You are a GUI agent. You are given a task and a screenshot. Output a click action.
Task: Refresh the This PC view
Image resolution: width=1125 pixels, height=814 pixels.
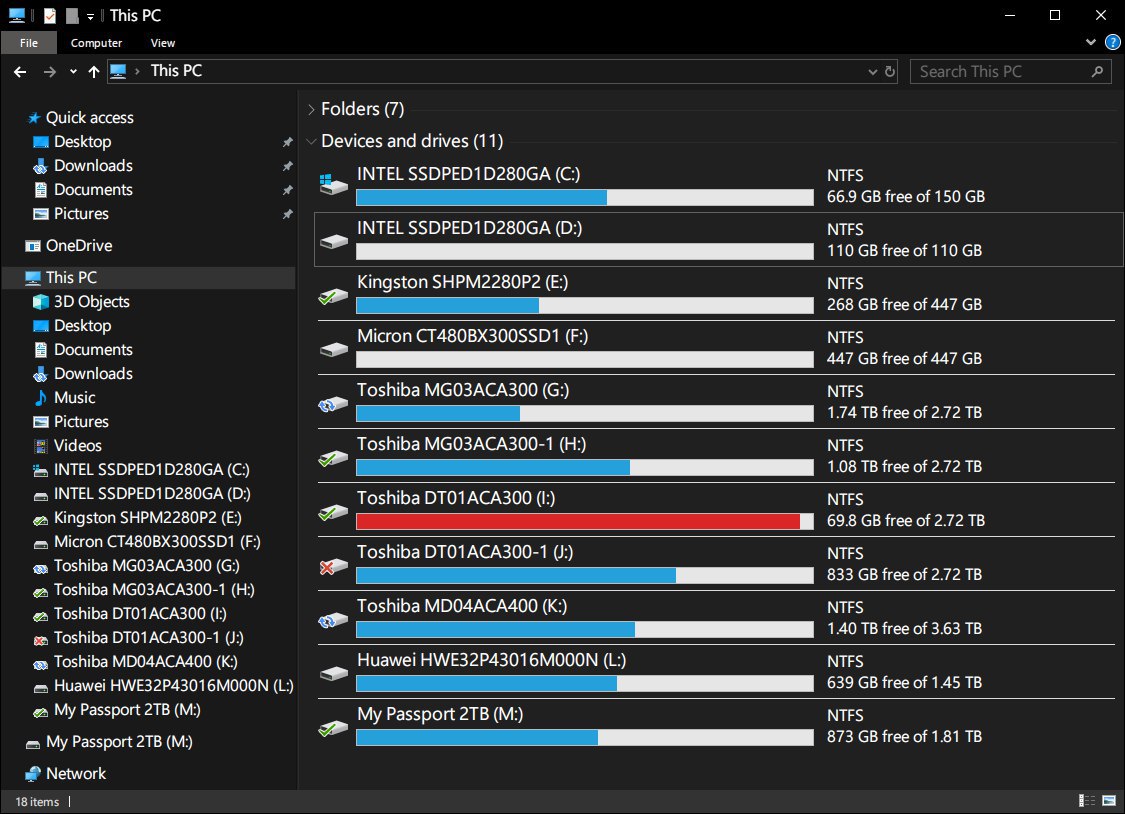point(890,72)
